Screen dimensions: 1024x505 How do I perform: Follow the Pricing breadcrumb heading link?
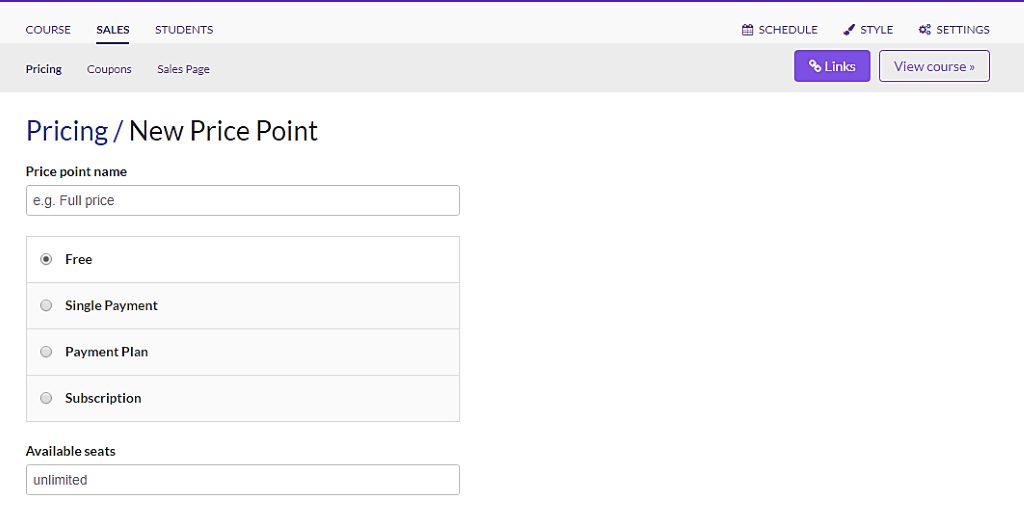point(67,131)
